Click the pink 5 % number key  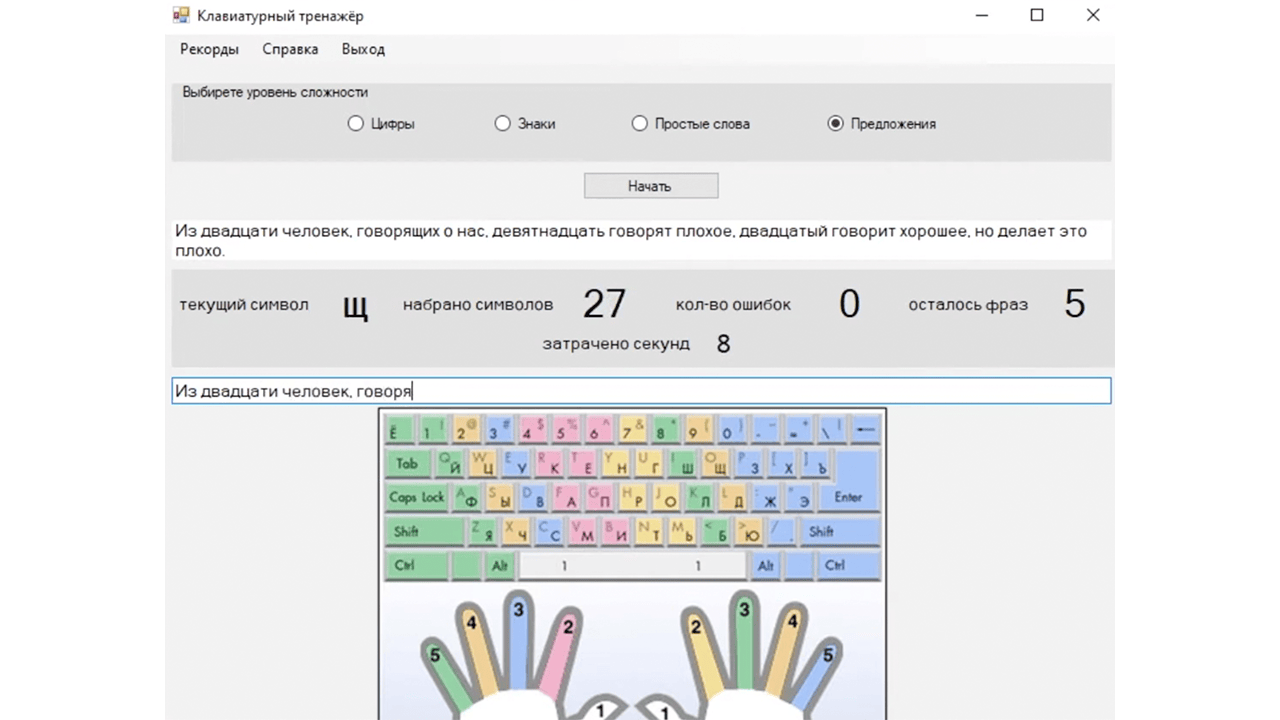(565, 430)
